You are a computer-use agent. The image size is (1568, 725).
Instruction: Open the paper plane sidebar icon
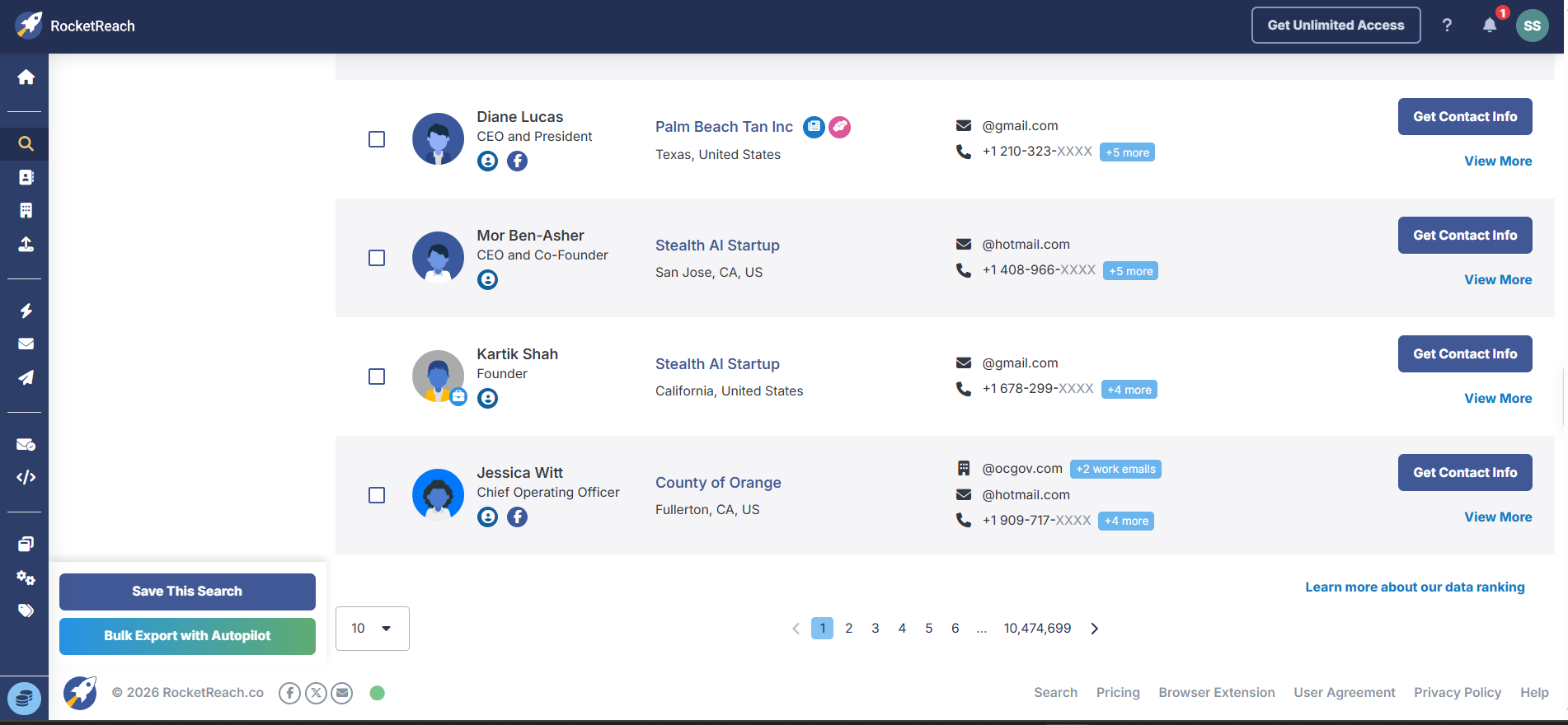(x=26, y=377)
